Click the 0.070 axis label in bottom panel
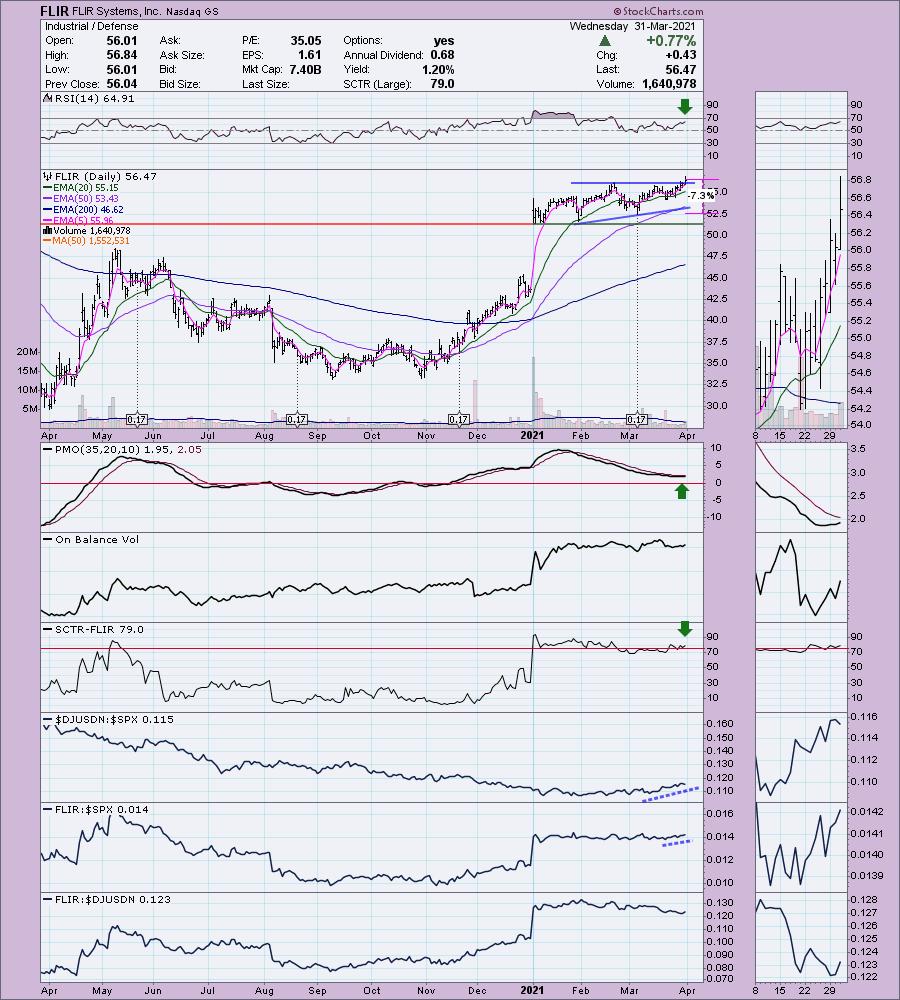The image size is (900, 1000). pyautogui.click(x=720, y=978)
